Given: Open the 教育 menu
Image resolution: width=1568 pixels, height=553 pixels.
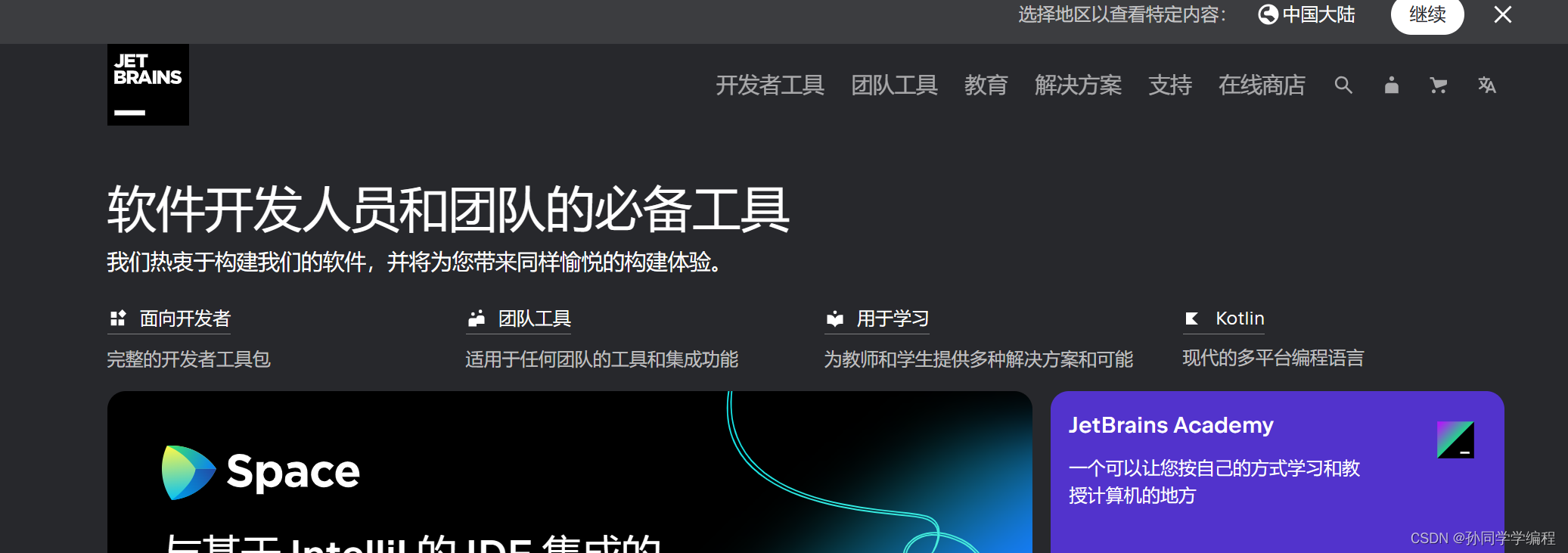Looking at the screenshot, I should pyautogui.click(x=986, y=85).
